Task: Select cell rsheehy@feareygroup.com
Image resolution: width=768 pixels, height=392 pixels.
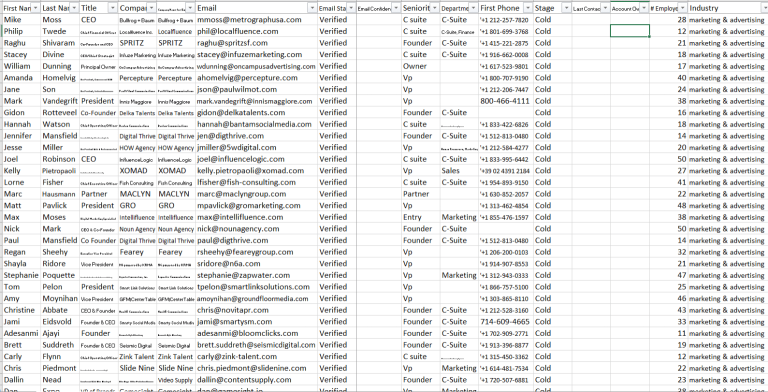Action: tap(257, 252)
